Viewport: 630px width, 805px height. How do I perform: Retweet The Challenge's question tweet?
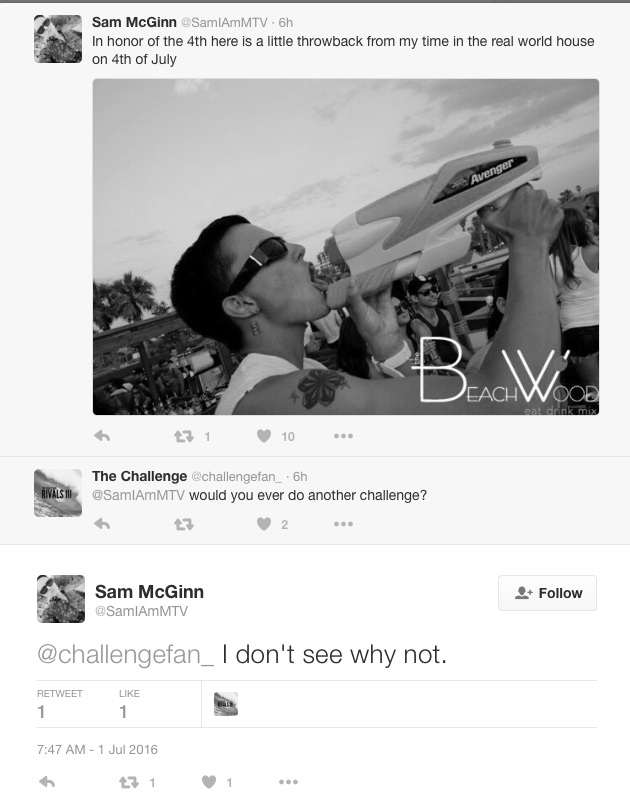[183, 524]
